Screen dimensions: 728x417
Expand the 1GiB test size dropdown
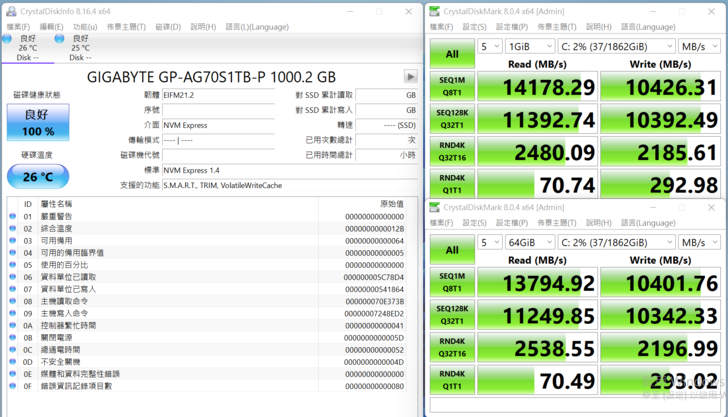(x=530, y=47)
